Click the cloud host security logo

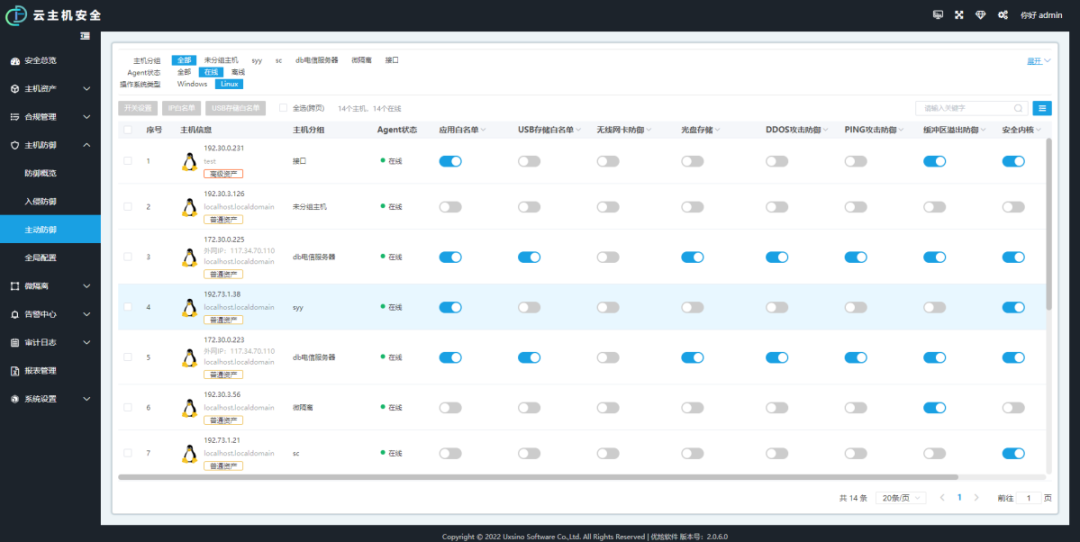(17, 14)
